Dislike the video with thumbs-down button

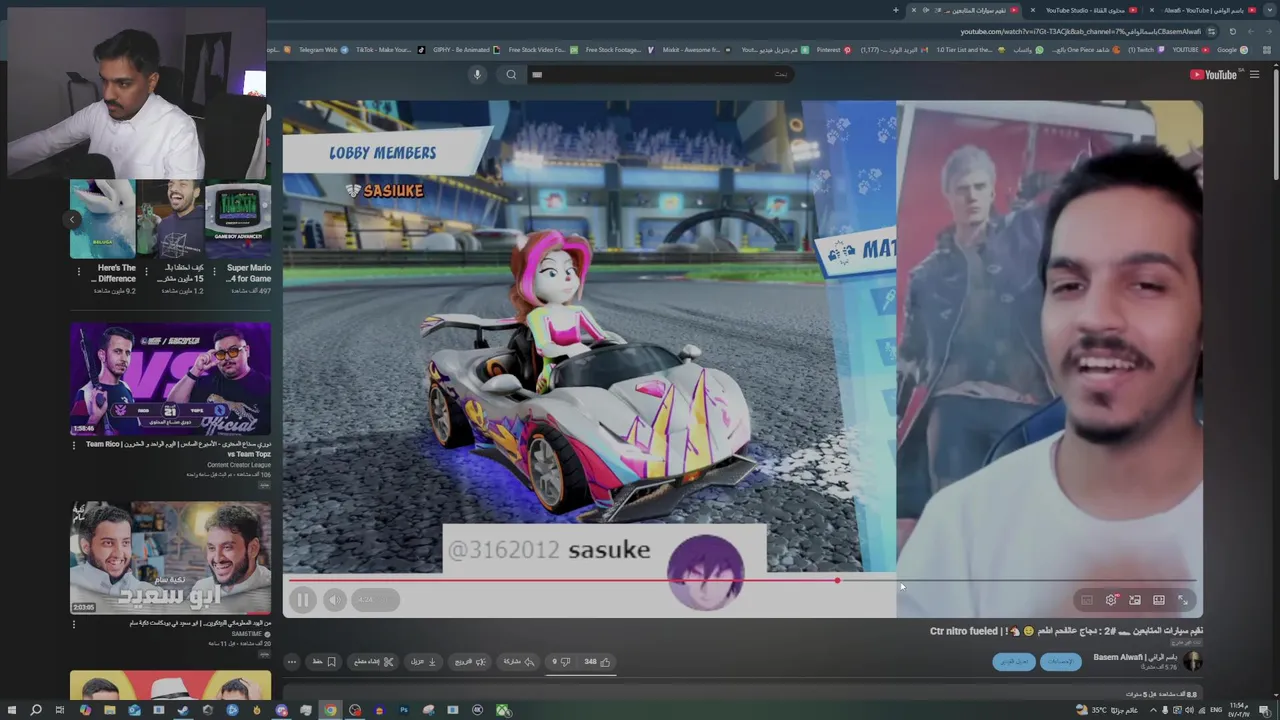pos(562,661)
